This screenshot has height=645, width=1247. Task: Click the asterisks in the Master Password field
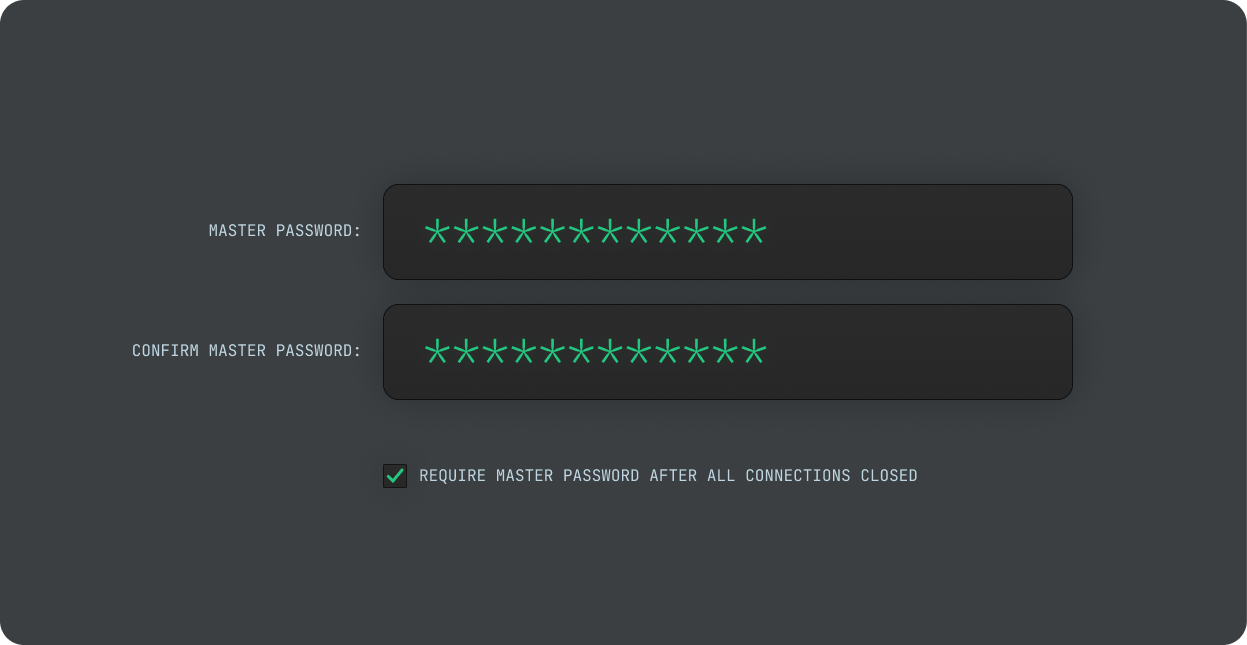[595, 231]
